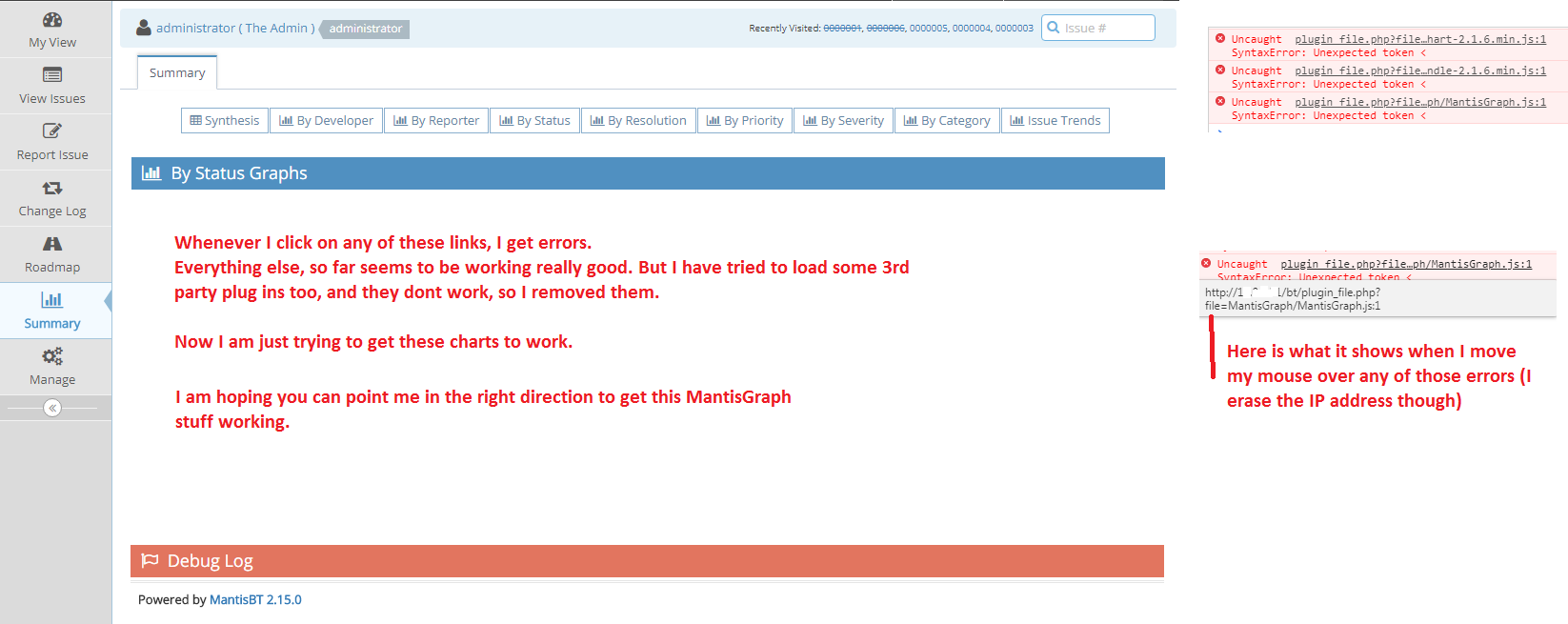Open administrator ( The Admin ) profile link
1568x624 pixels.
(x=235, y=28)
